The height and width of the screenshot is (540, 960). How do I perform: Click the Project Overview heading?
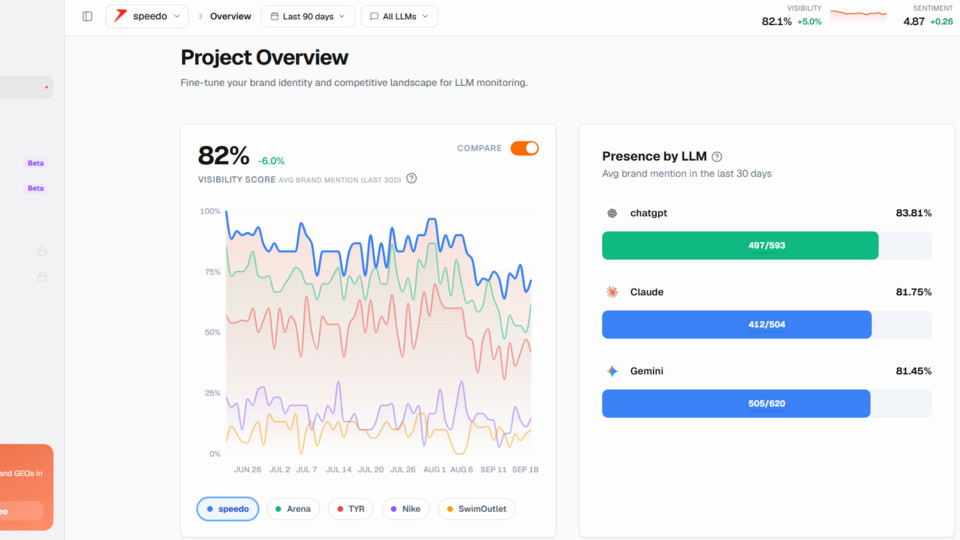264,58
